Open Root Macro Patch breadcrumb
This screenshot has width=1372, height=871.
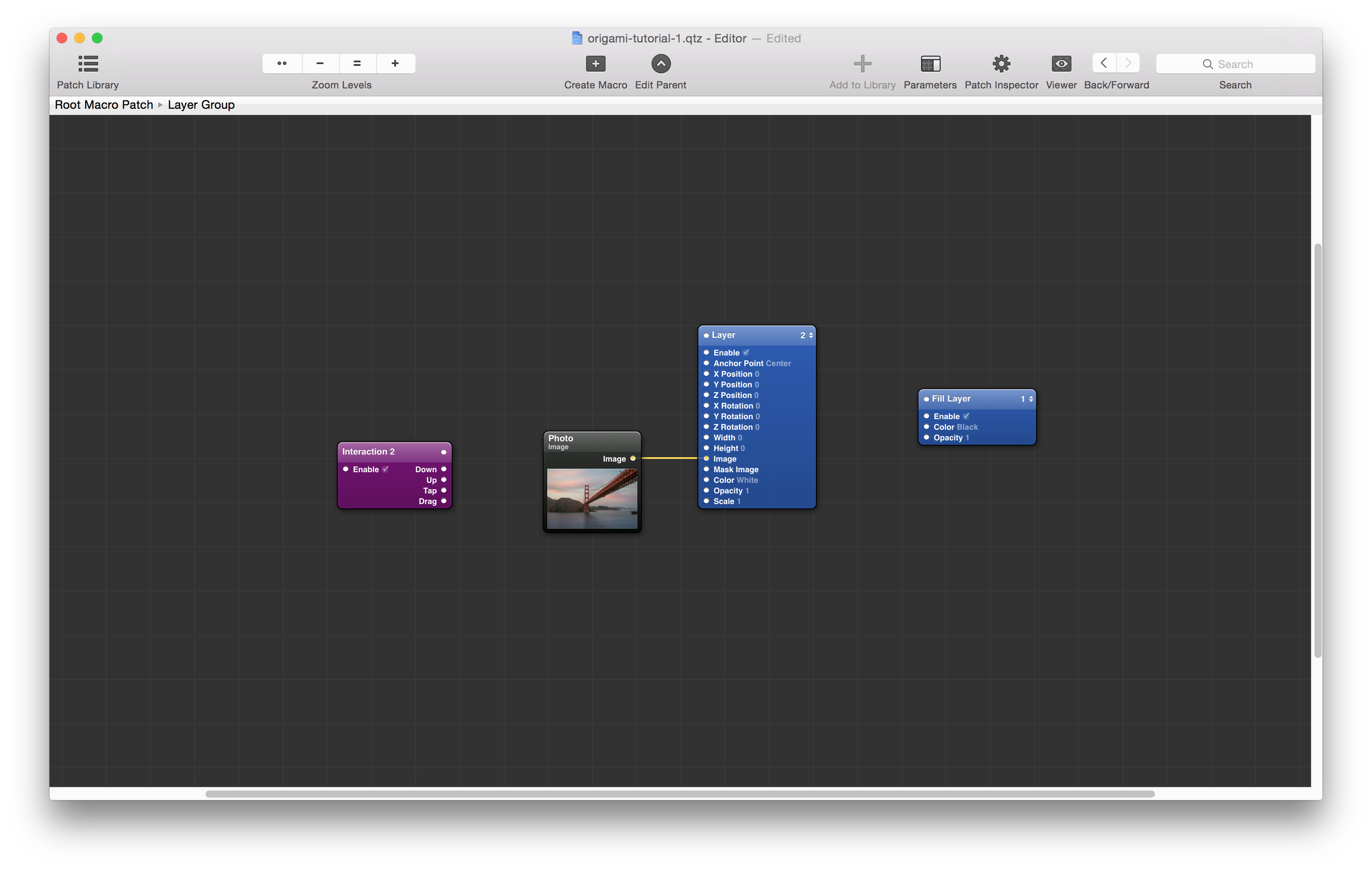(104, 104)
